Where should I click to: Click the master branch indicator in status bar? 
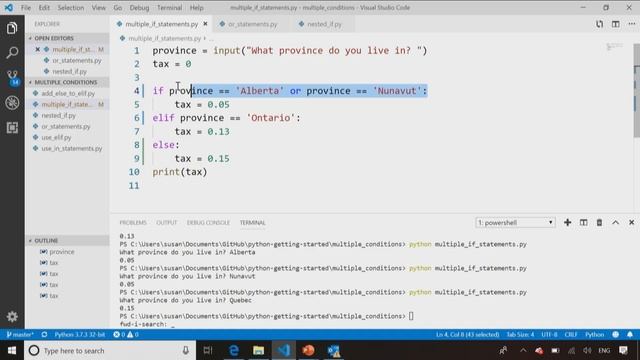[20, 334]
